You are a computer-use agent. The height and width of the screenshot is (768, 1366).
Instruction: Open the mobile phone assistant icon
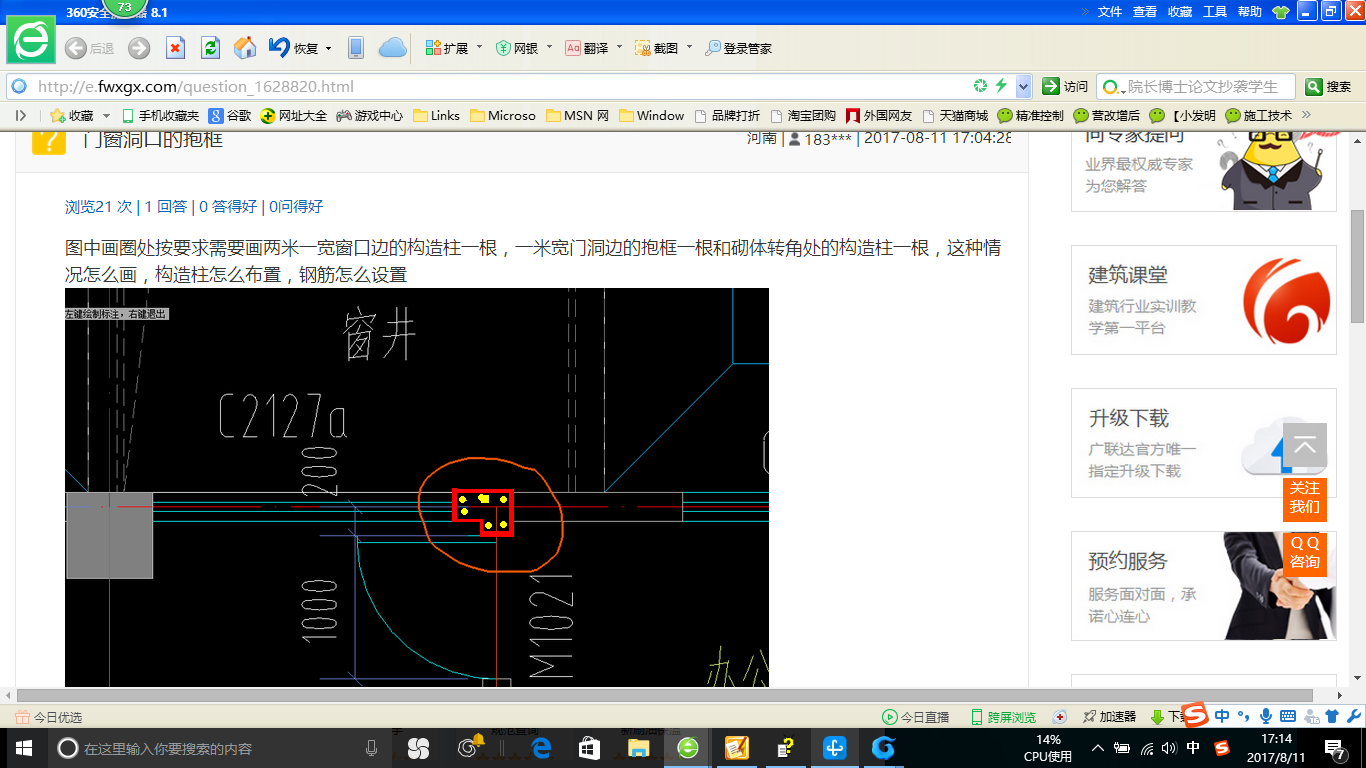pyautogui.click(x=355, y=48)
